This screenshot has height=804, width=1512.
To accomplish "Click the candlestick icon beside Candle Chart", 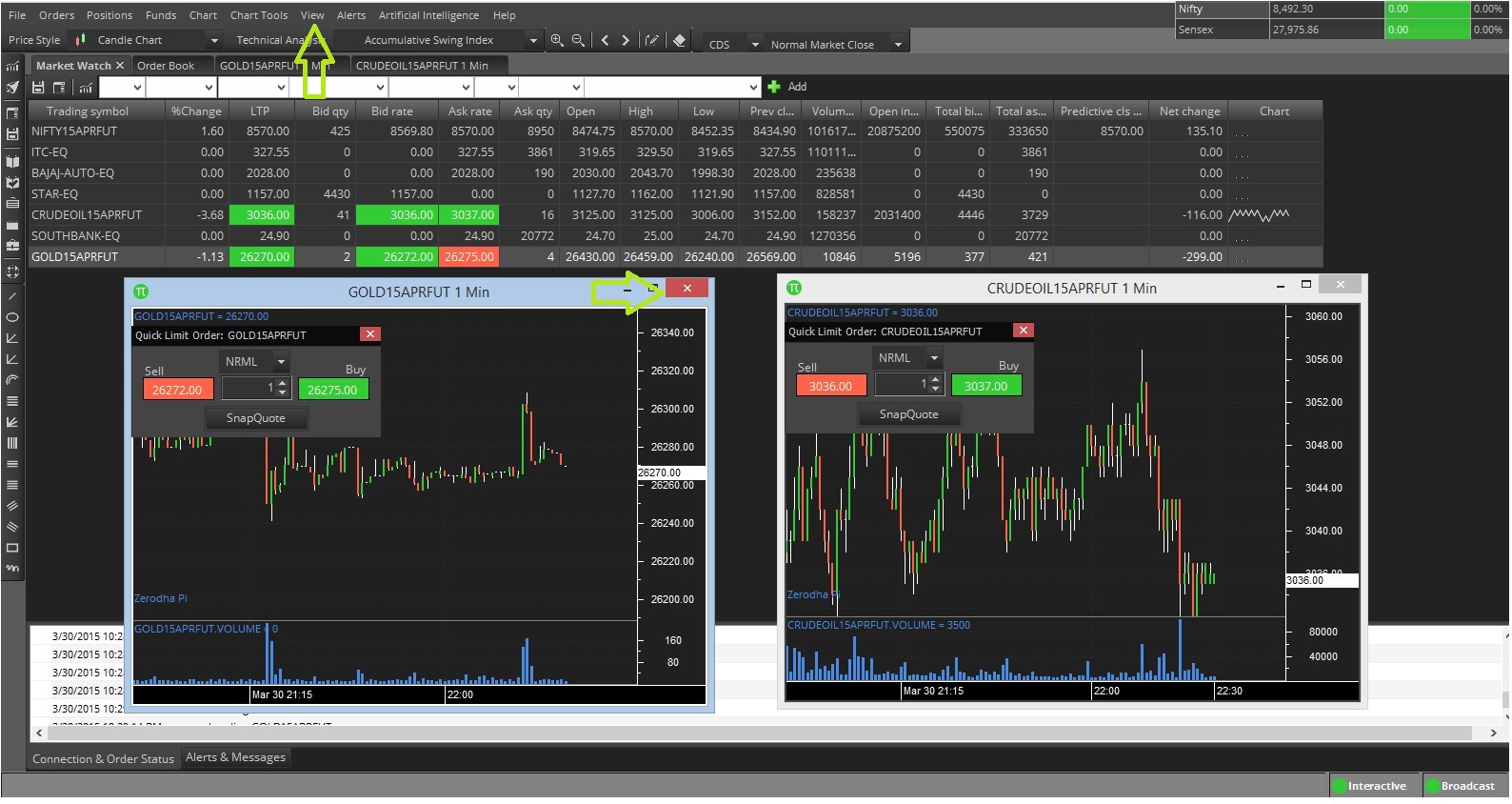I will coord(81,40).
